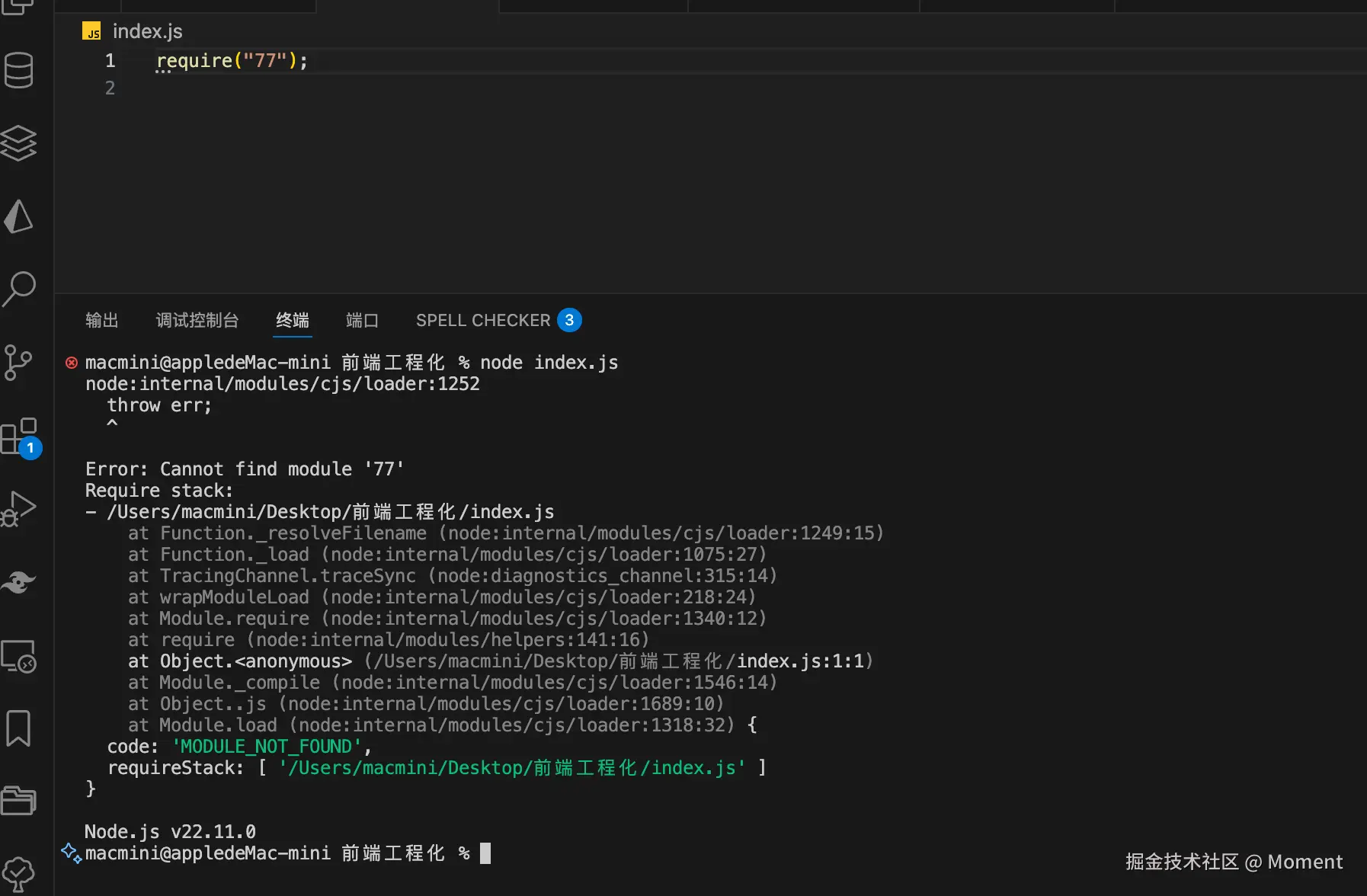The width and height of the screenshot is (1367, 896).
Task: Open the index.js:1:1 link in the stack trace
Action: point(799,661)
